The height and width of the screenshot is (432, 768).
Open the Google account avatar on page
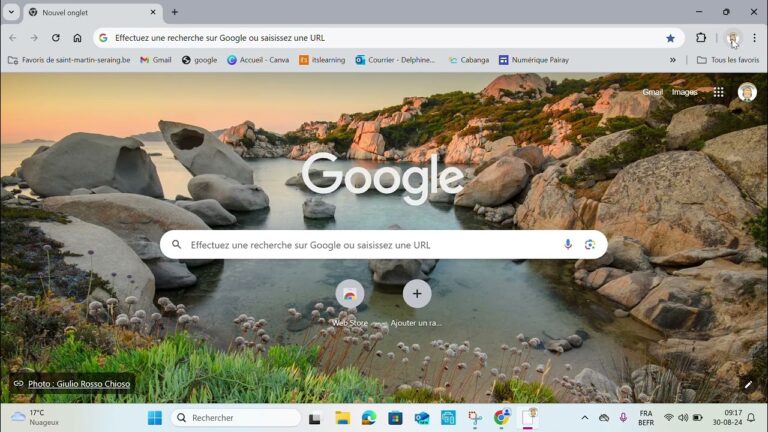tap(747, 92)
